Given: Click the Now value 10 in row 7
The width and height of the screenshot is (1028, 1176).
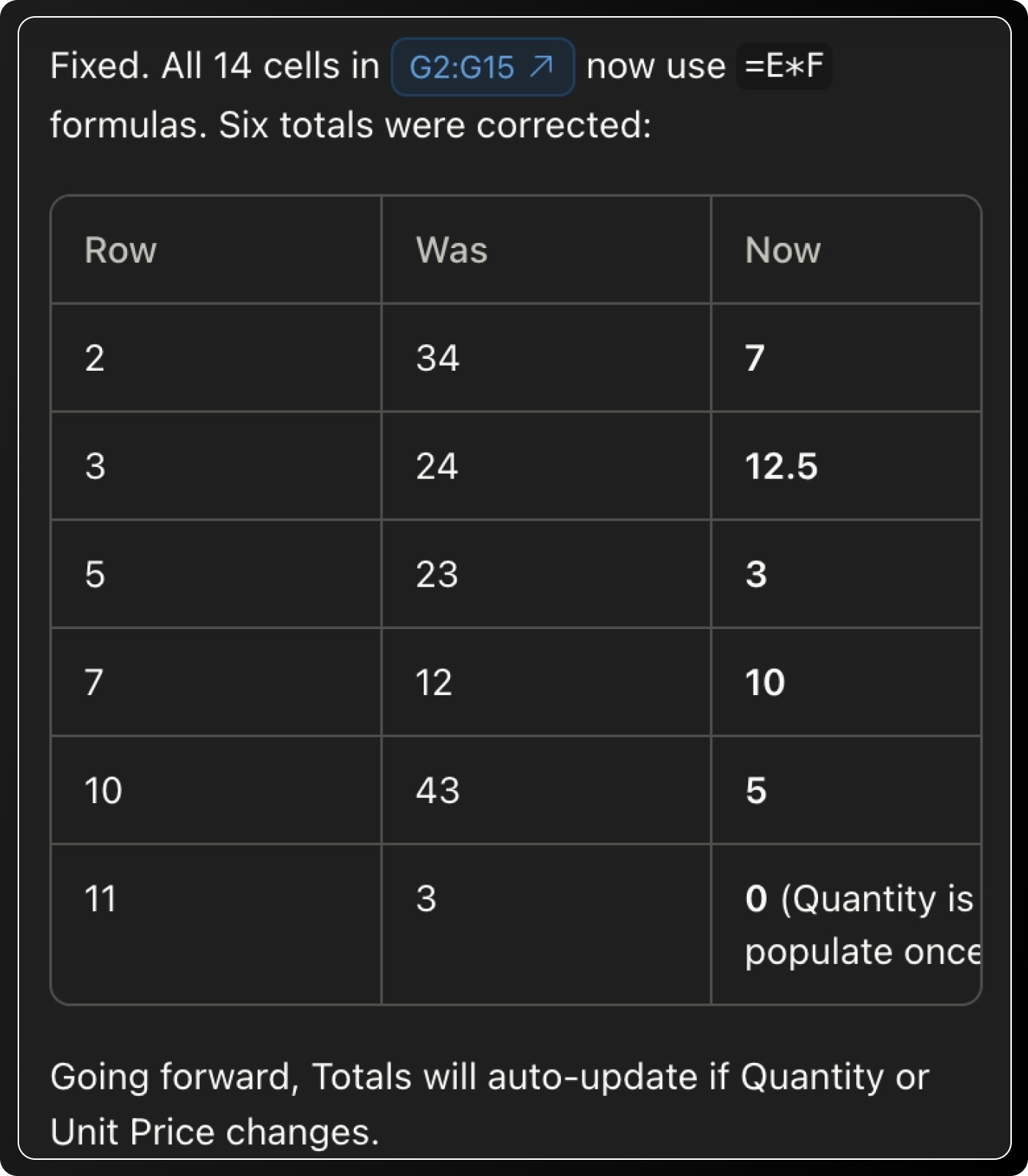Looking at the screenshot, I should tap(765, 683).
